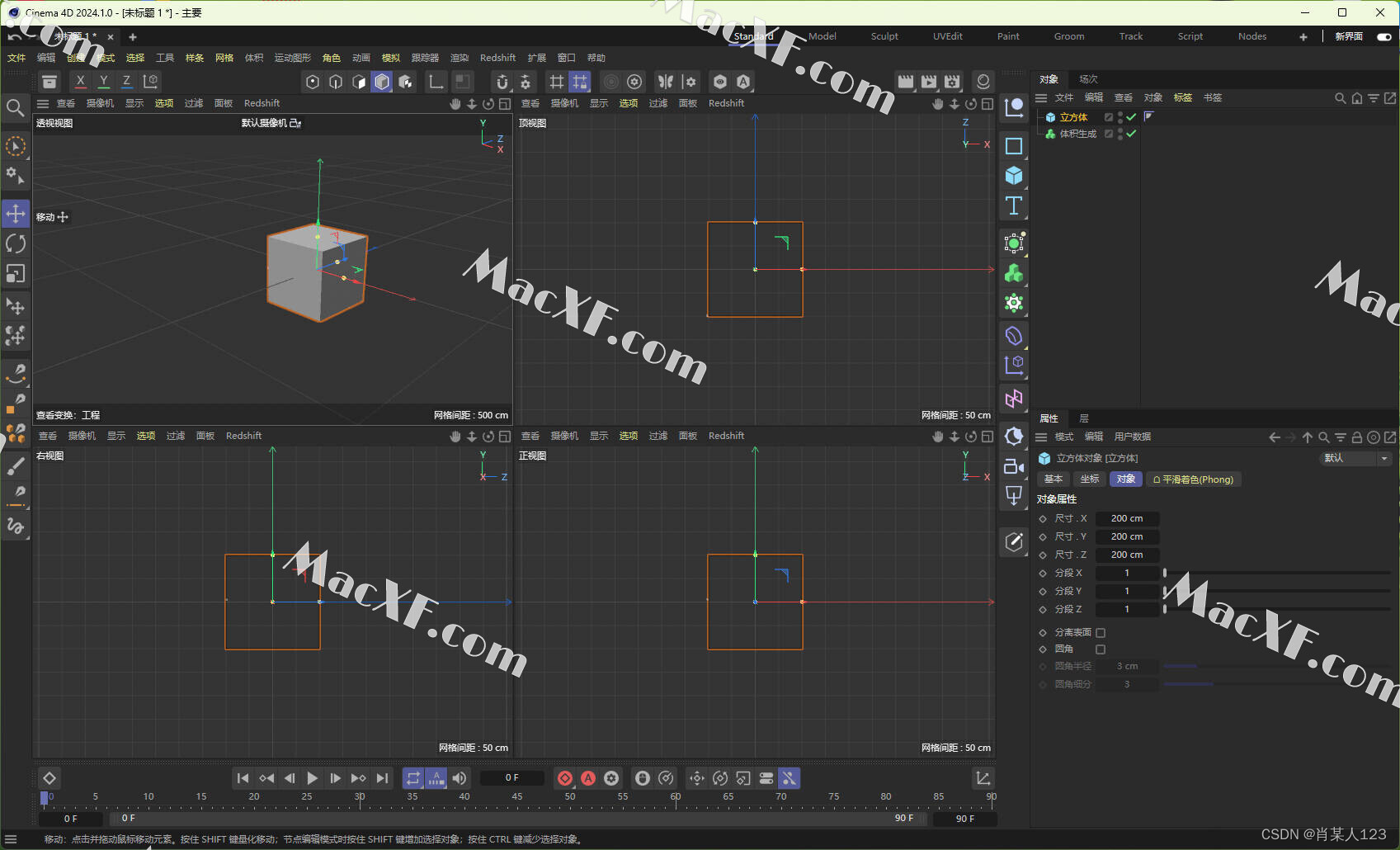Play the timeline forward
The width and height of the screenshot is (1400, 850).
point(312,778)
